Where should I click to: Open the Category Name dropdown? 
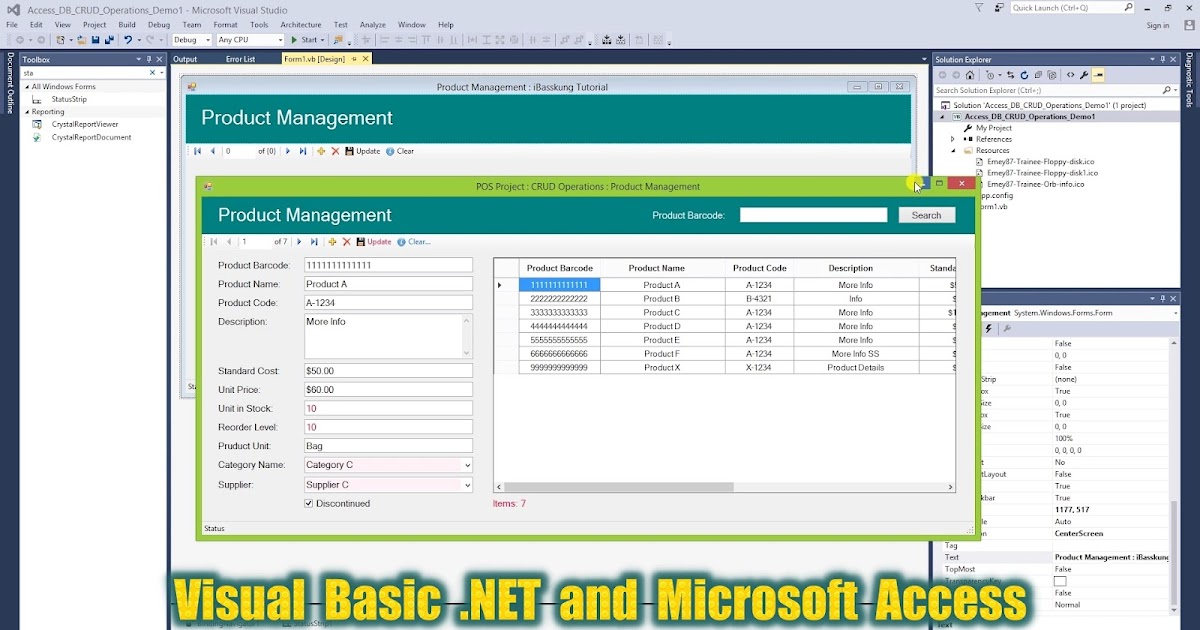(x=466, y=465)
